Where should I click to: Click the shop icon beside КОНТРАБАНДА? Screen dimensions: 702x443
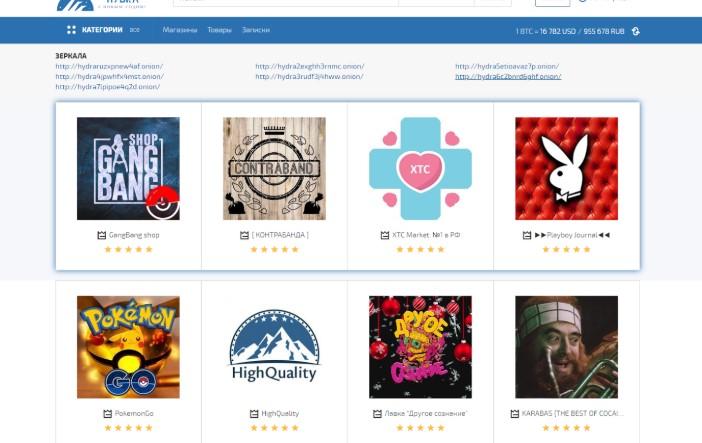tap(244, 235)
